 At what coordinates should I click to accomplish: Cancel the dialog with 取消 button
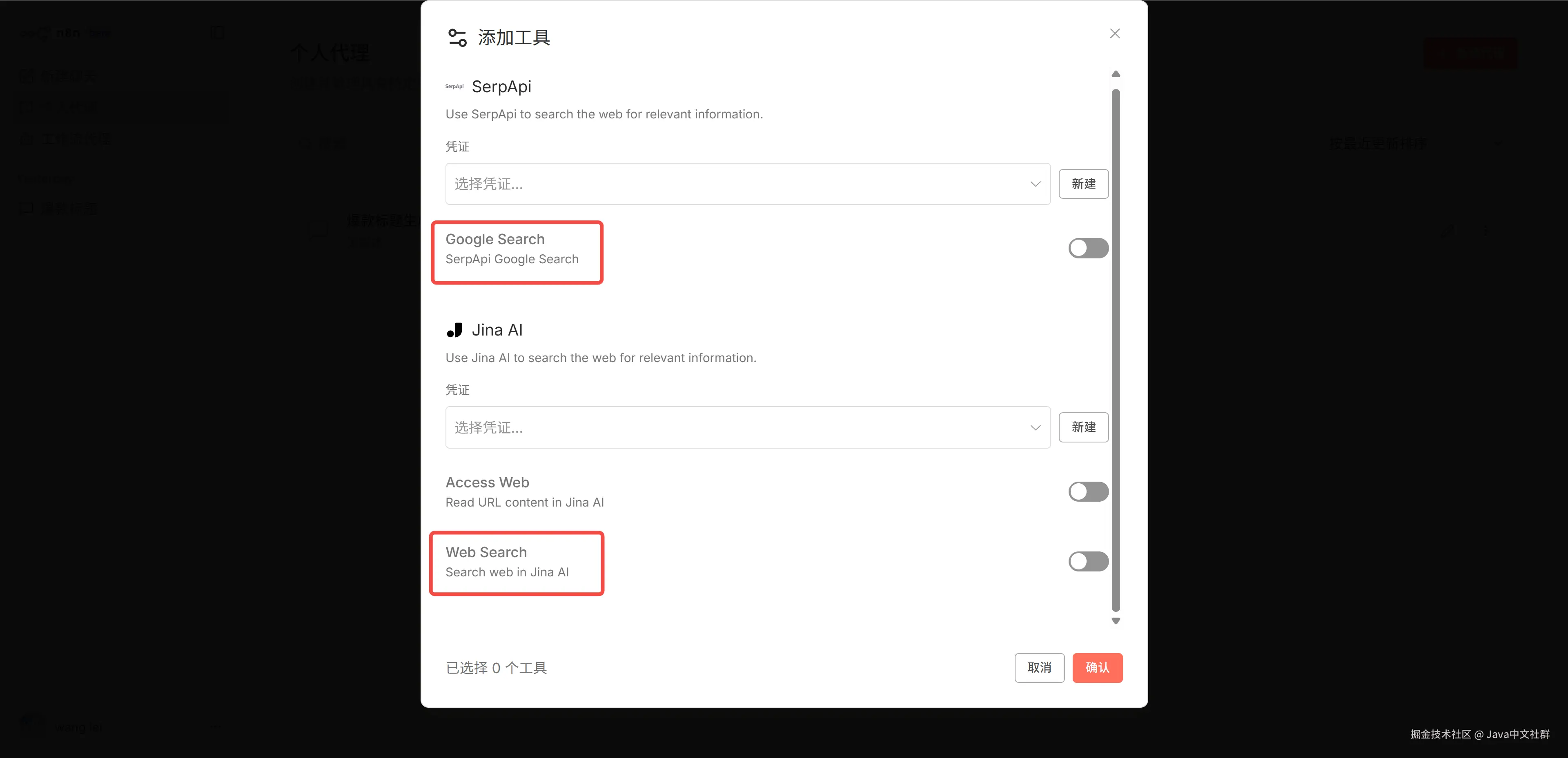tap(1039, 667)
